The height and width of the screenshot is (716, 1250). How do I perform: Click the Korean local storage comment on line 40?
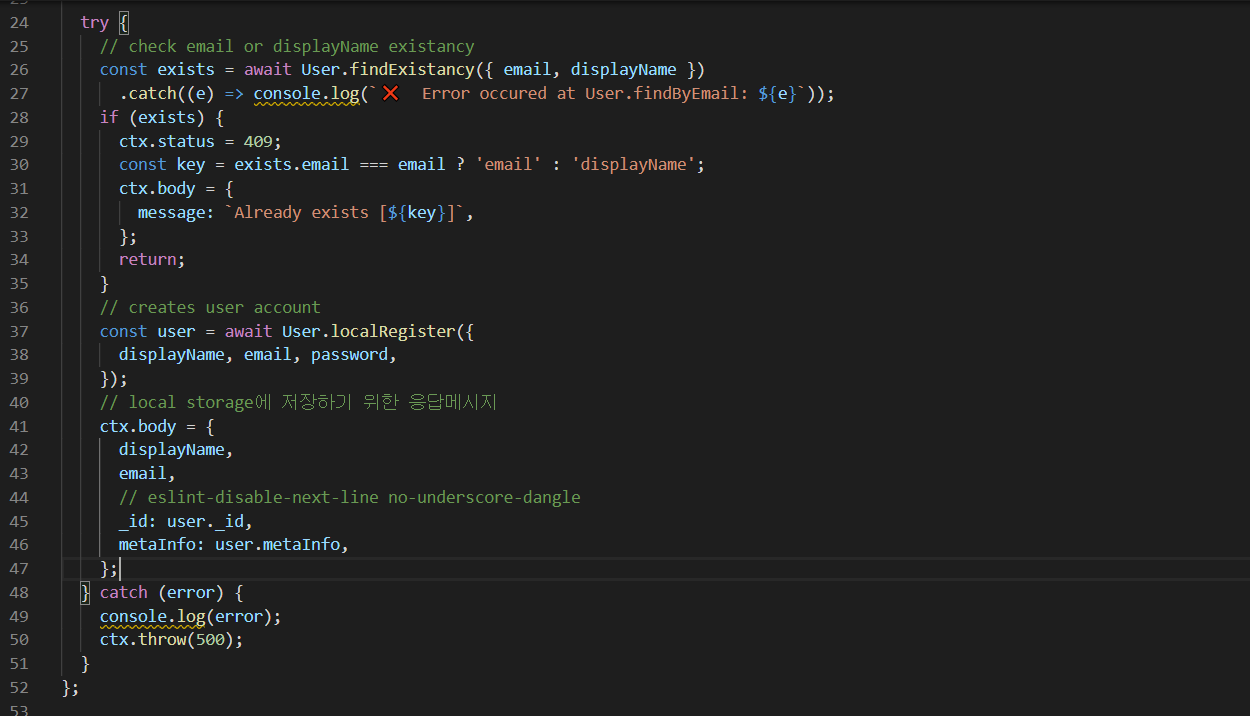click(x=298, y=402)
